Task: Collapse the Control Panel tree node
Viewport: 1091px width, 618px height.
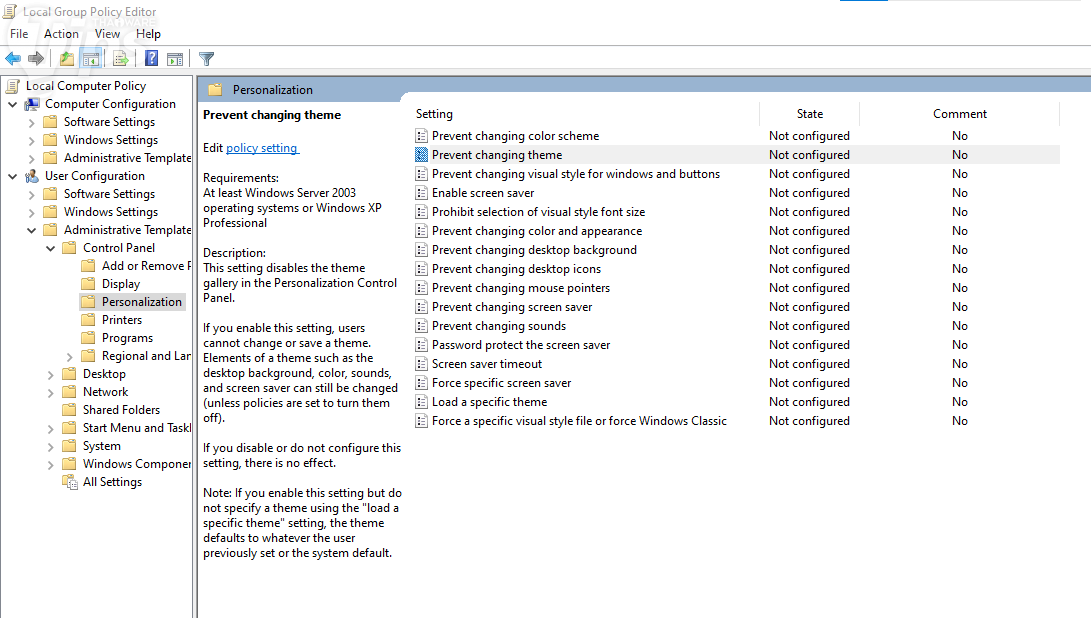Action: 51,248
